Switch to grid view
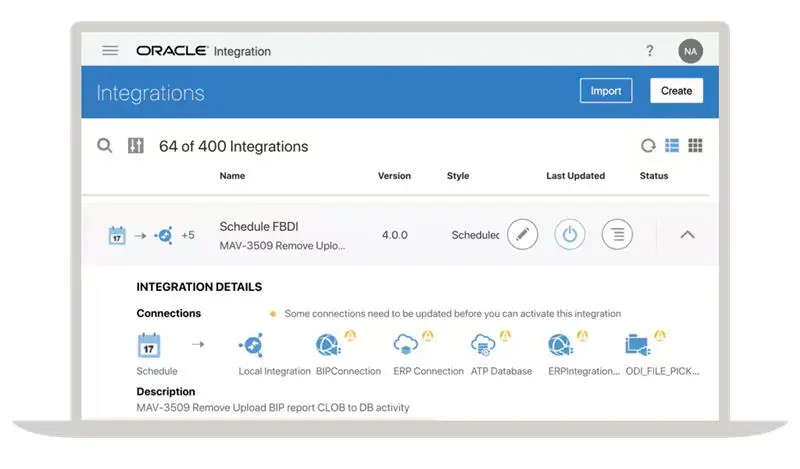Screen dimensions: 800x469 pos(695,145)
